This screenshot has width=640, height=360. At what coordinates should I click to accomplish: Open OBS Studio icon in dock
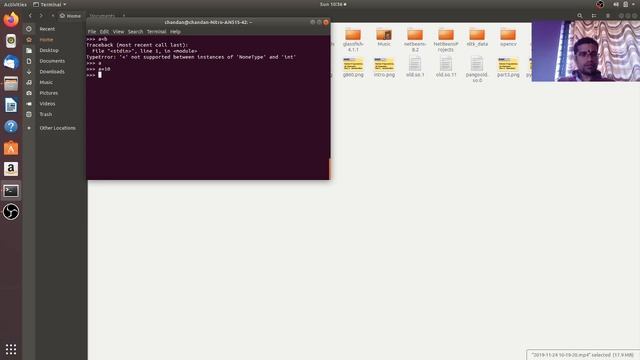(x=11, y=212)
